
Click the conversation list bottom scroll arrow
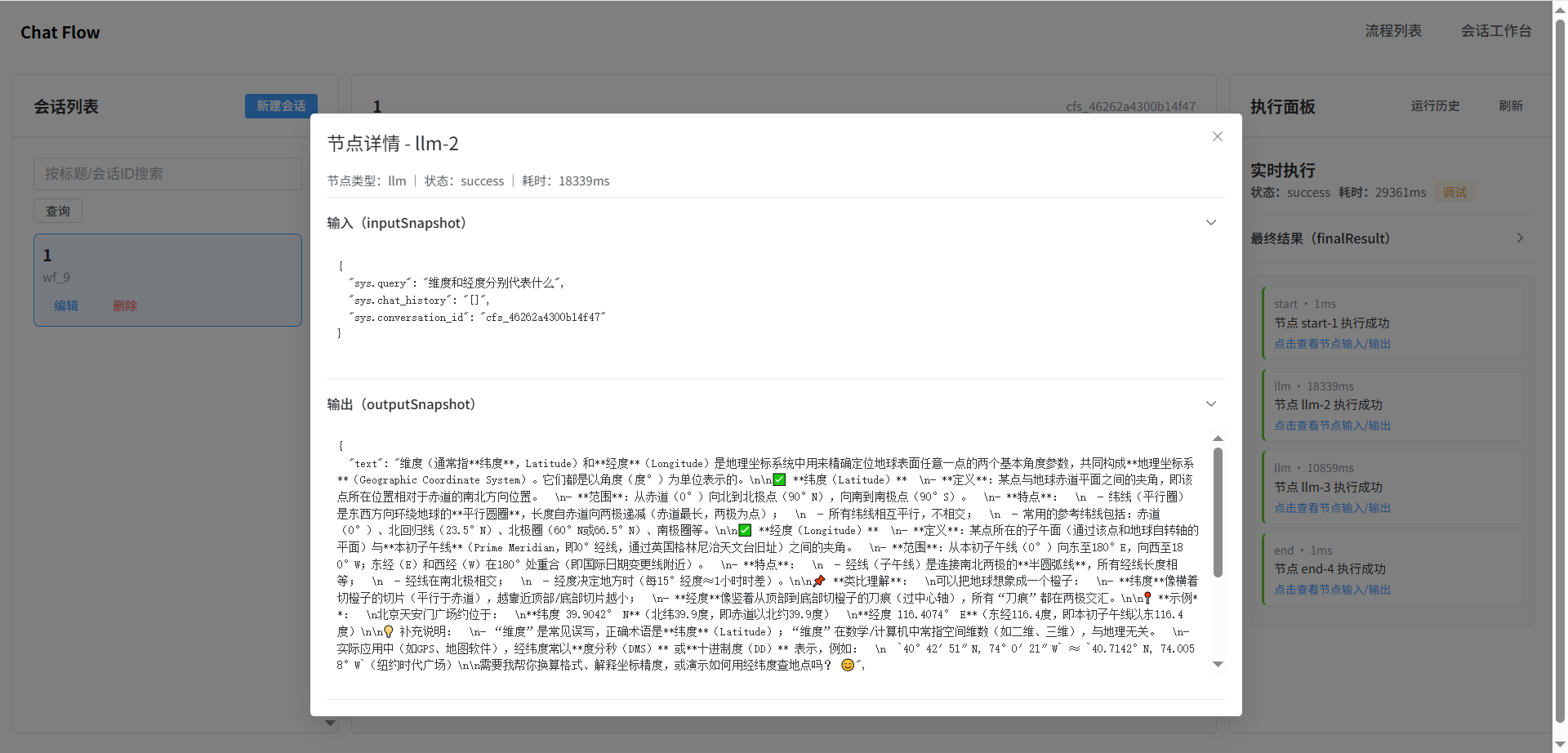pyautogui.click(x=330, y=723)
